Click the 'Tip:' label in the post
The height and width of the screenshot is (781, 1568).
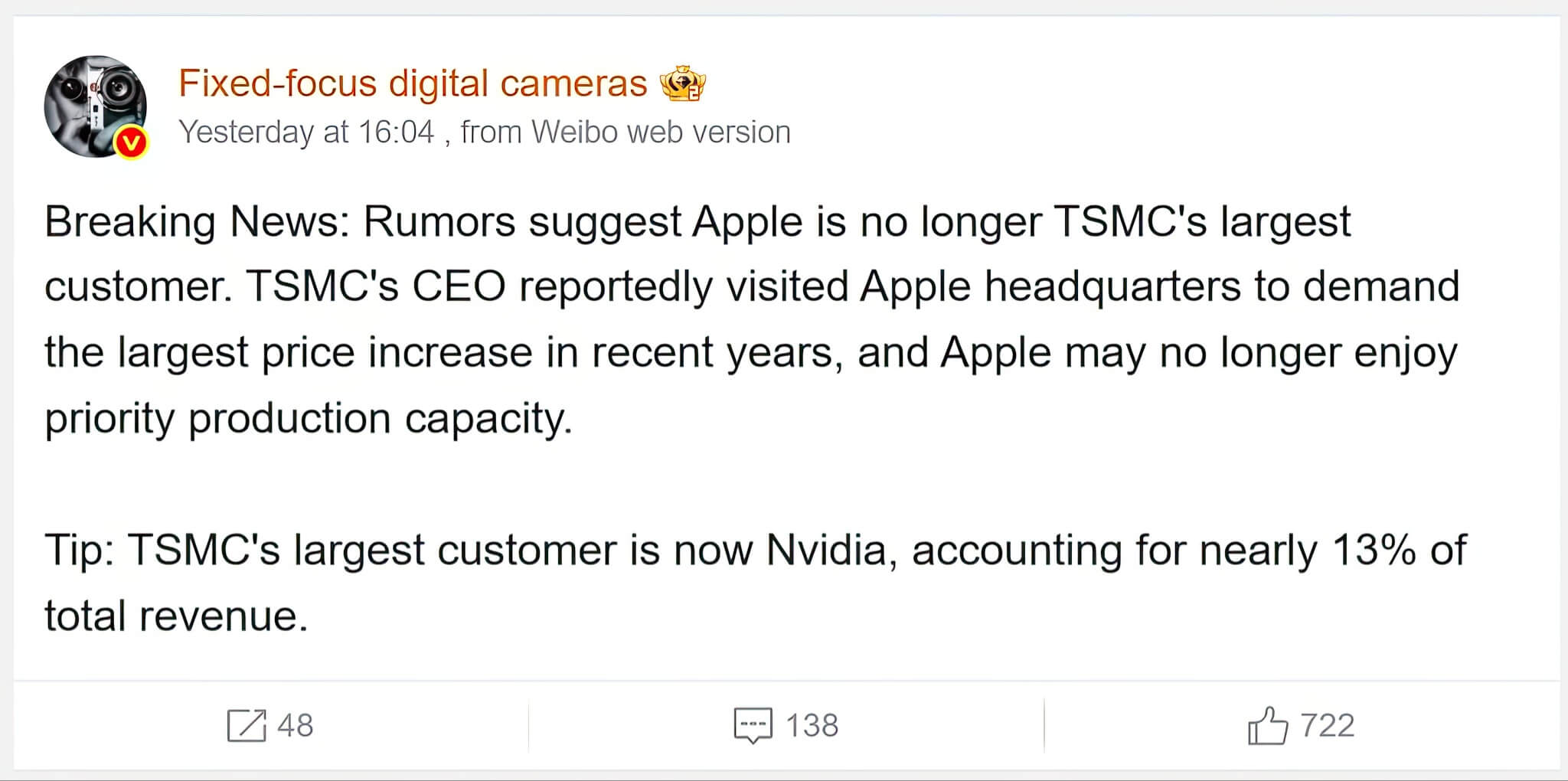(x=79, y=551)
